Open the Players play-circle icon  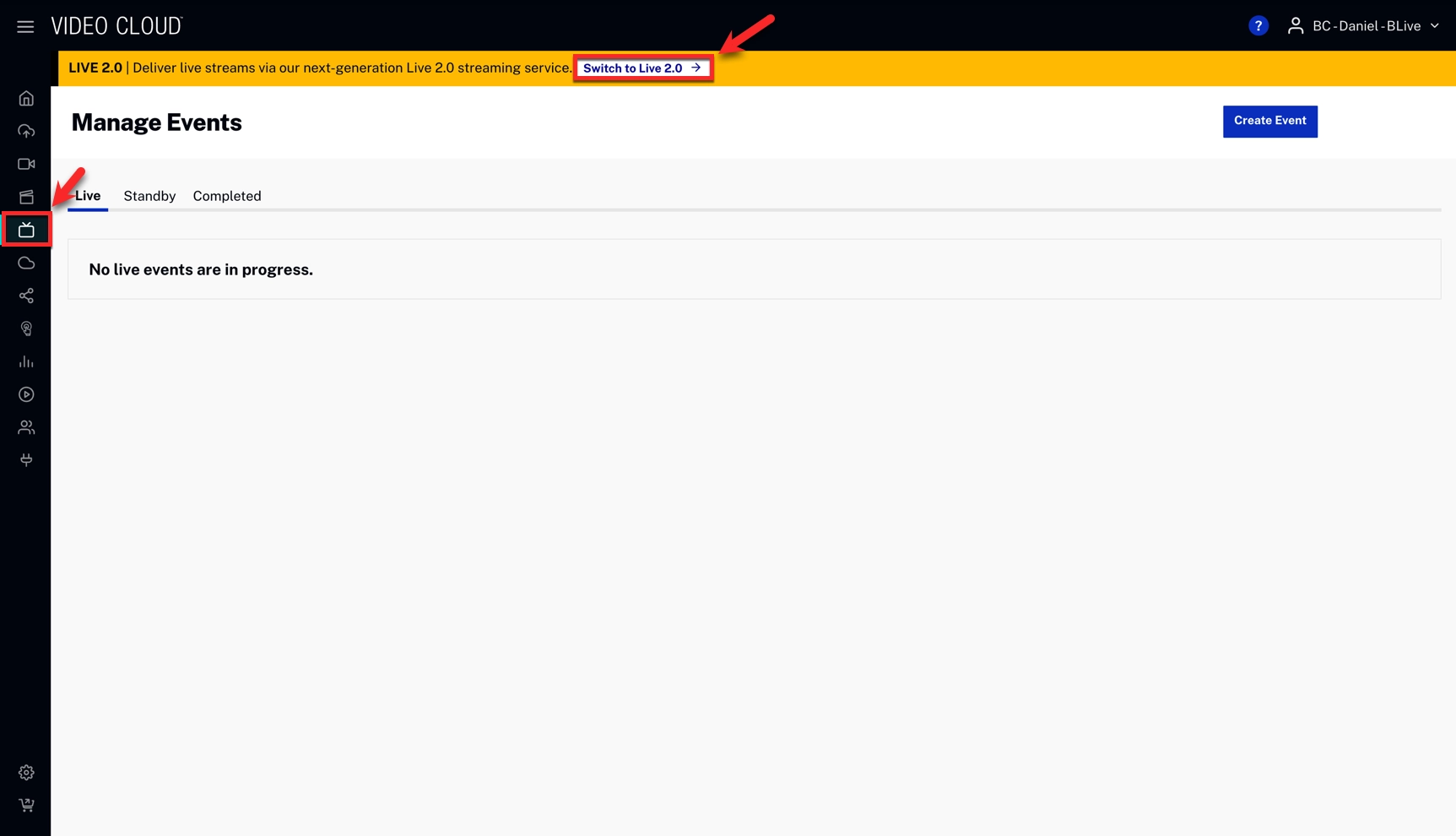(x=26, y=395)
